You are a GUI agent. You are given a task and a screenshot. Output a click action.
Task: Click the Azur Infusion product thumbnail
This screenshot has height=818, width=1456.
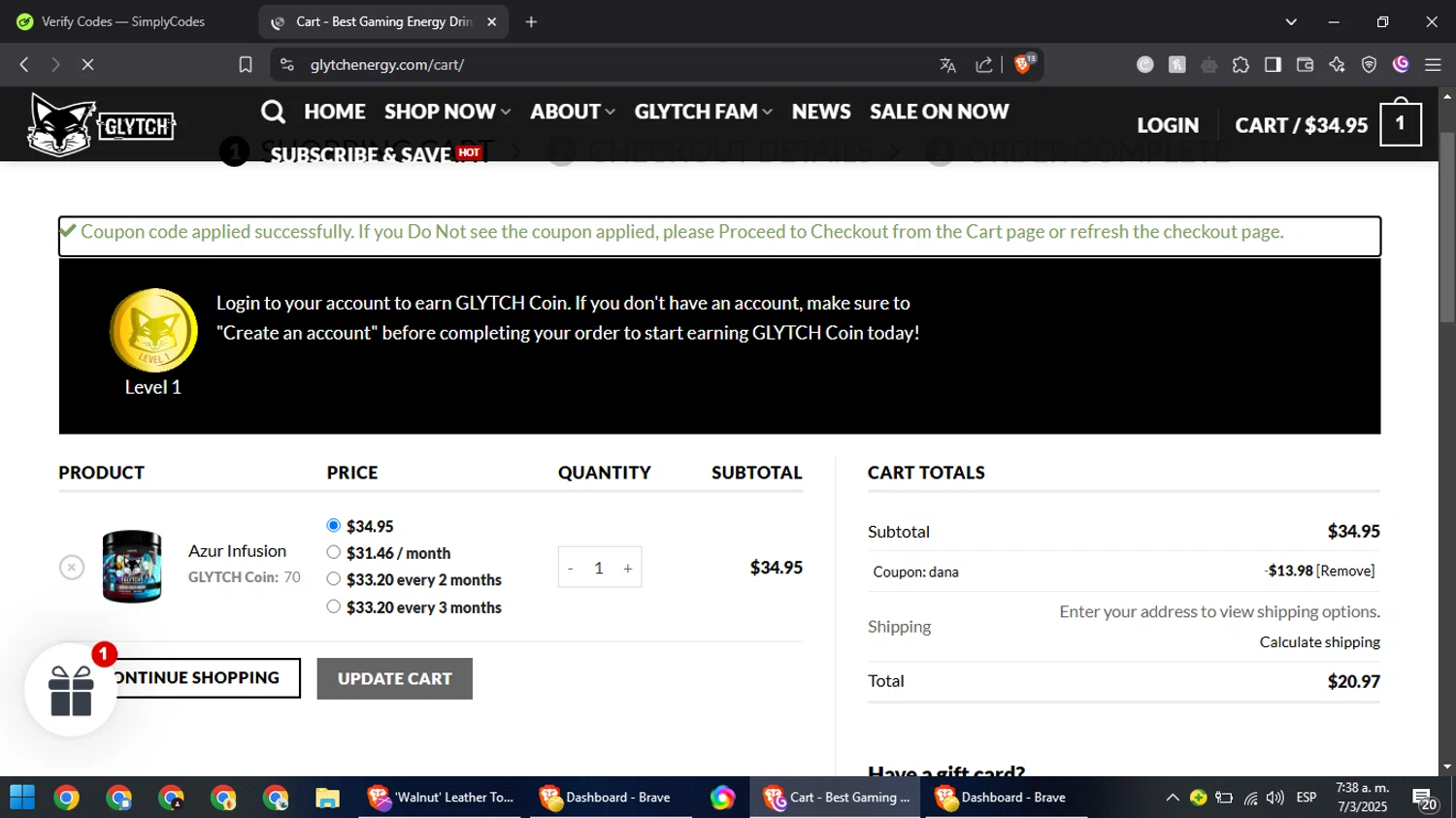tap(132, 567)
